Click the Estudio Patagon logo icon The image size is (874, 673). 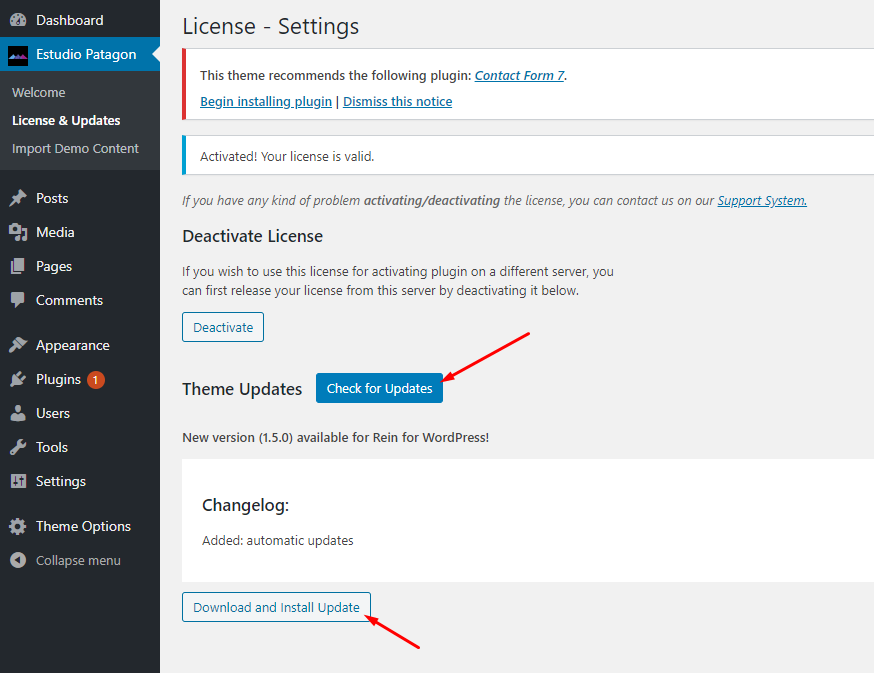coord(18,55)
